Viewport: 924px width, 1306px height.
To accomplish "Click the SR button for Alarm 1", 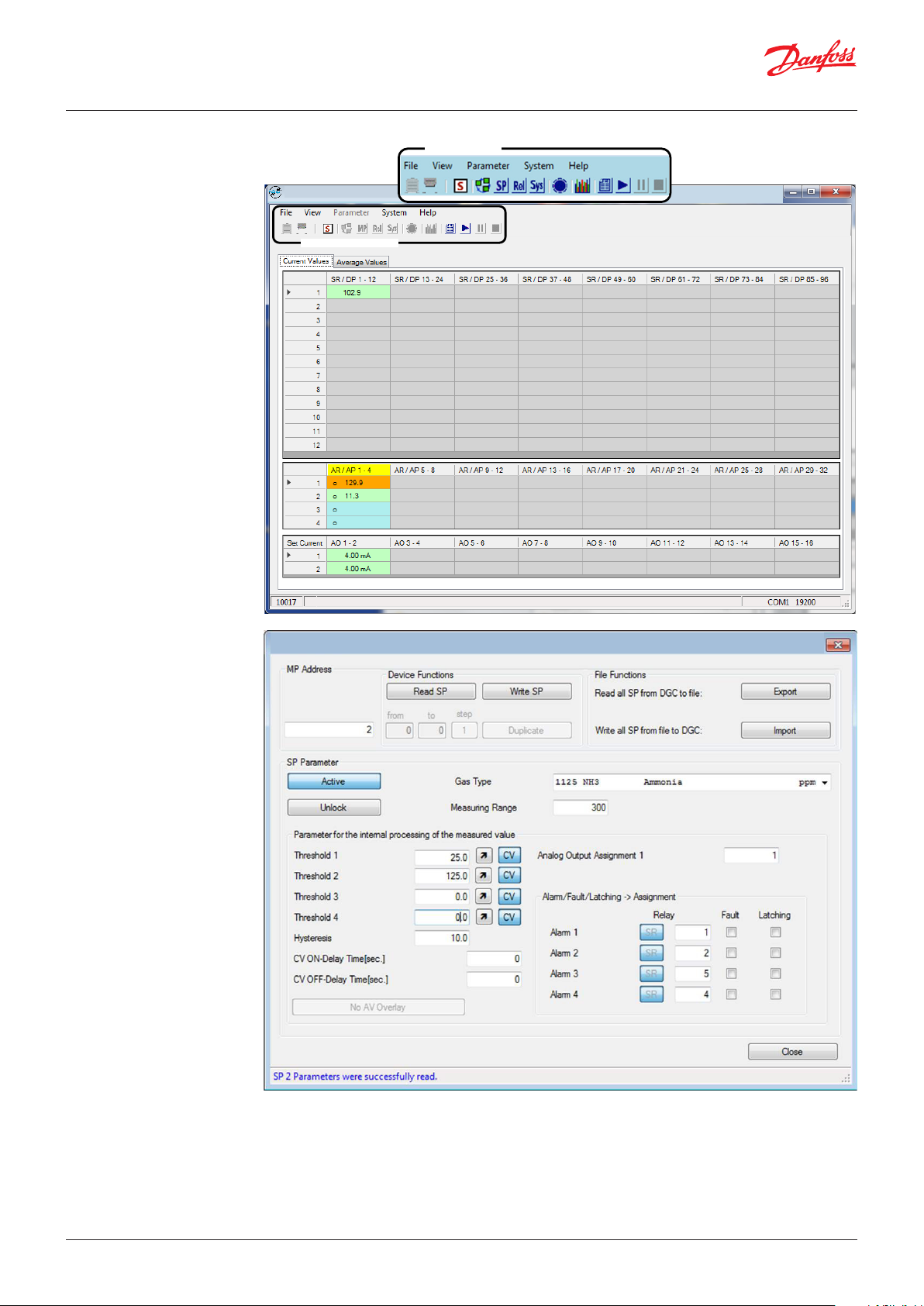I will (652, 932).
